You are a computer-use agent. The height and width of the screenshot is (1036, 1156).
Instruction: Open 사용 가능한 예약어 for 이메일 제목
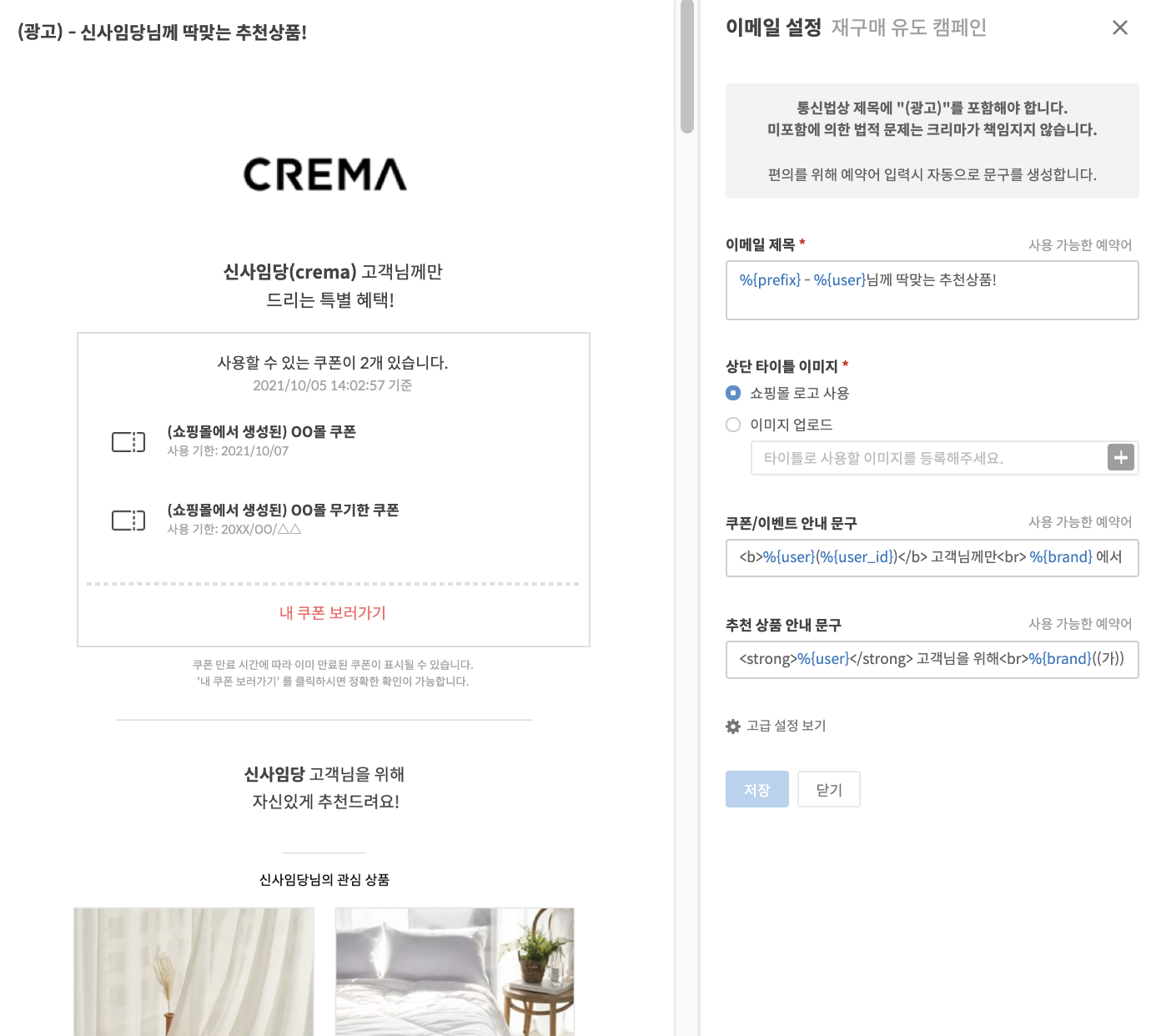coord(1080,244)
